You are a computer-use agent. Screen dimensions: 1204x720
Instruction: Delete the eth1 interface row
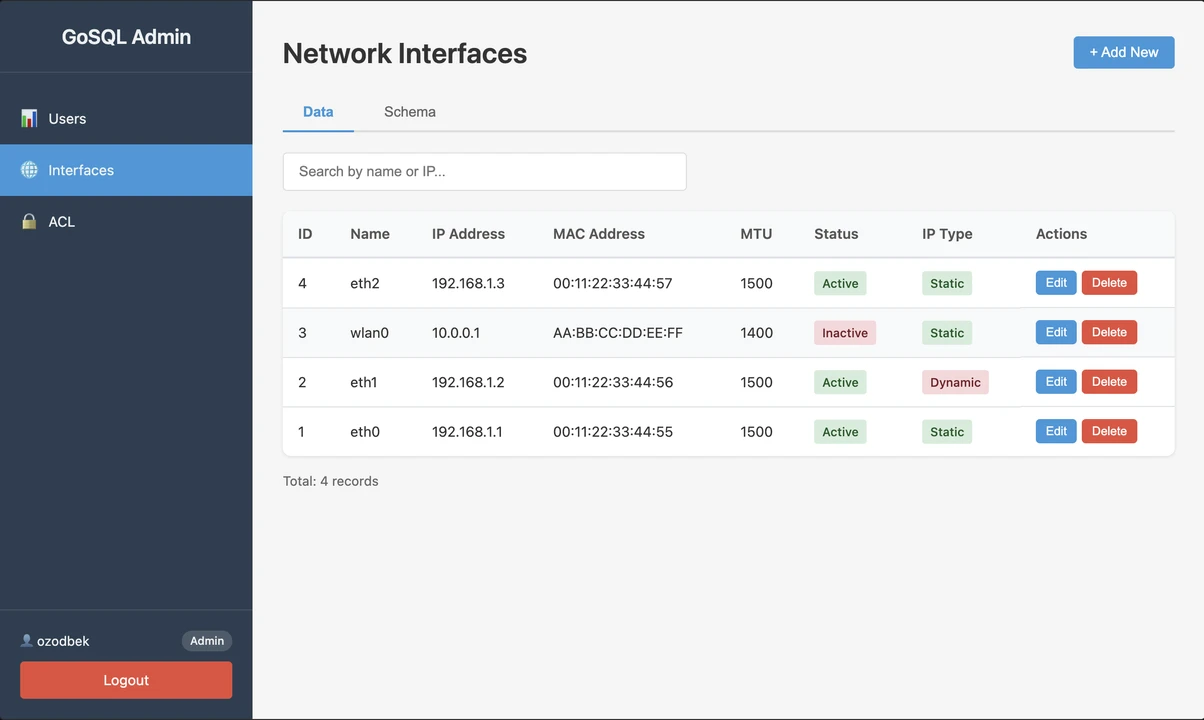[1109, 382]
